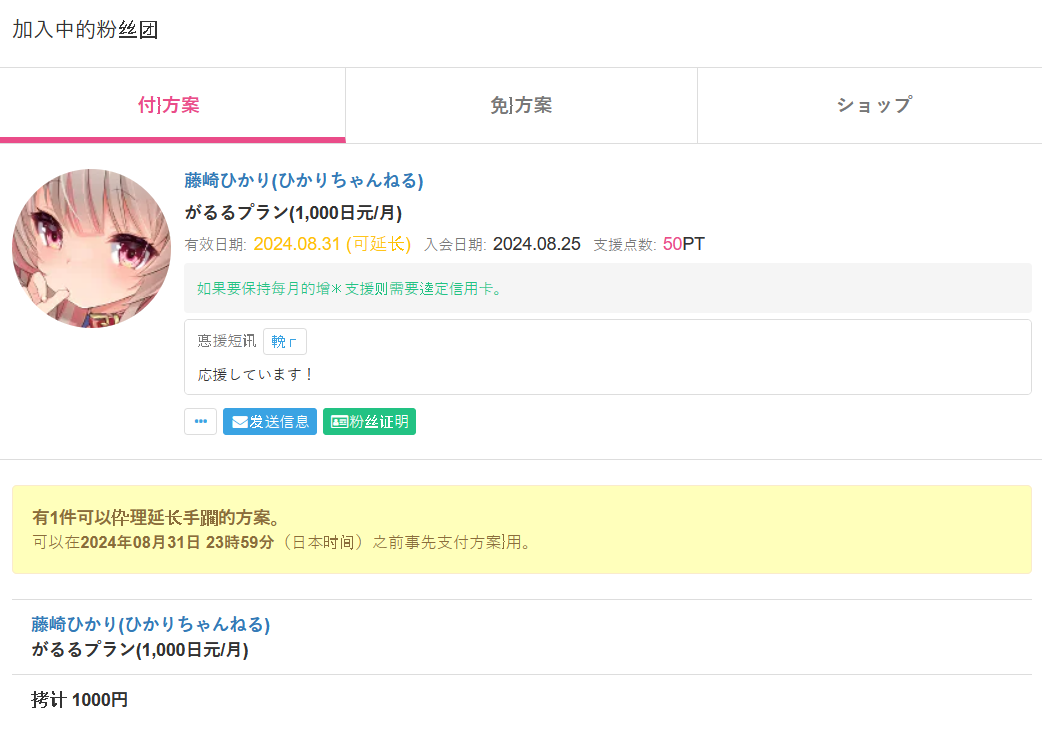Click the anime girl avatar thumbnail
Image resolution: width=1042 pixels, height=742 pixels.
[x=92, y=248]
